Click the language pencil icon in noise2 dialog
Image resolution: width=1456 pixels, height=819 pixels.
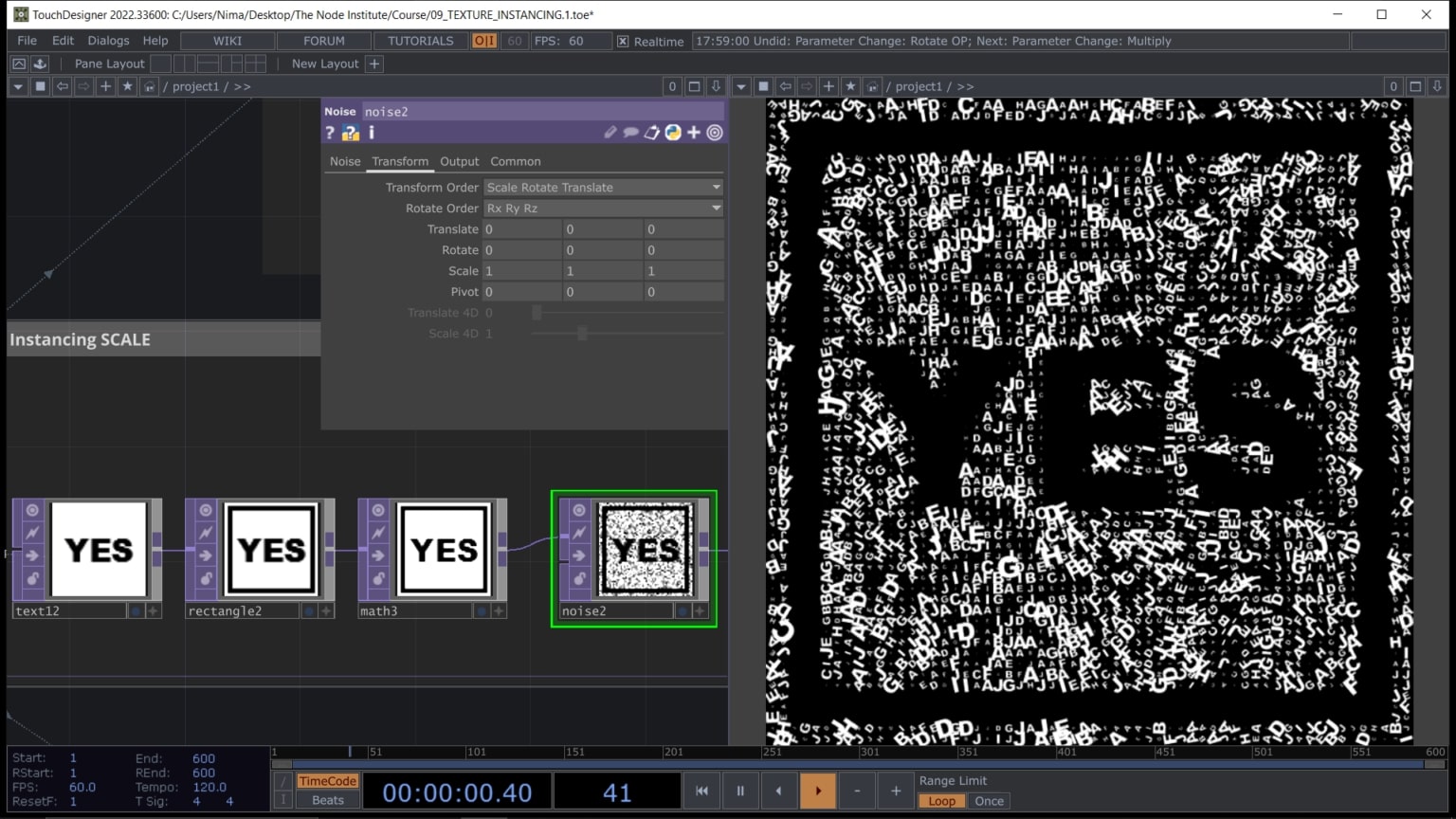click(x=610, y=133)
